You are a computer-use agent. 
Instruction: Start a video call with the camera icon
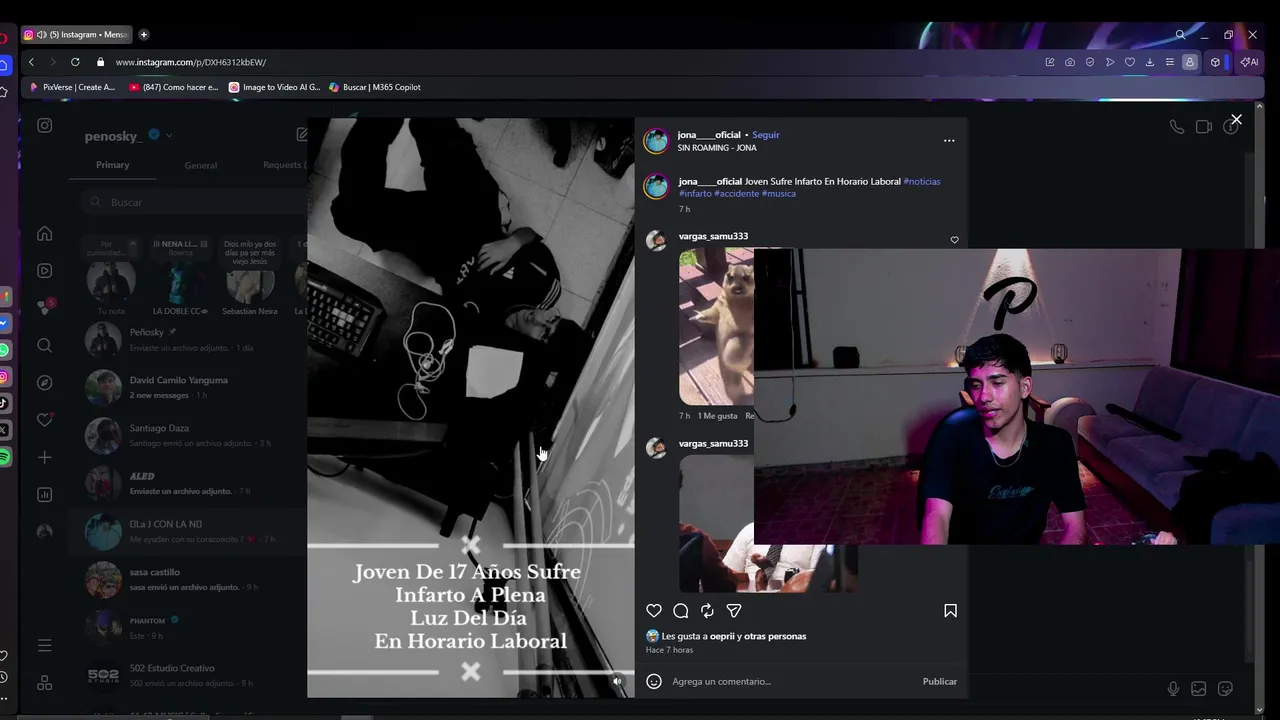1204,127
